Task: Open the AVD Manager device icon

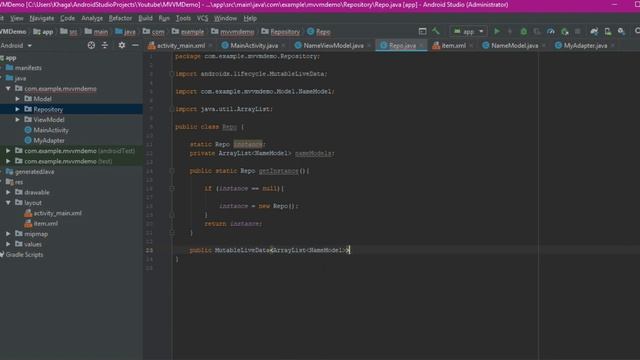Action: [608, 31]
